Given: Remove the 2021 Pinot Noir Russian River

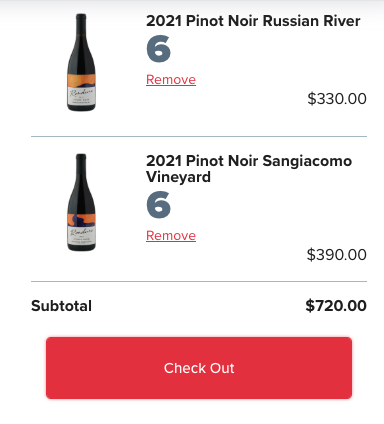Looking at the screenshot, I should click(x=171, y=80).
